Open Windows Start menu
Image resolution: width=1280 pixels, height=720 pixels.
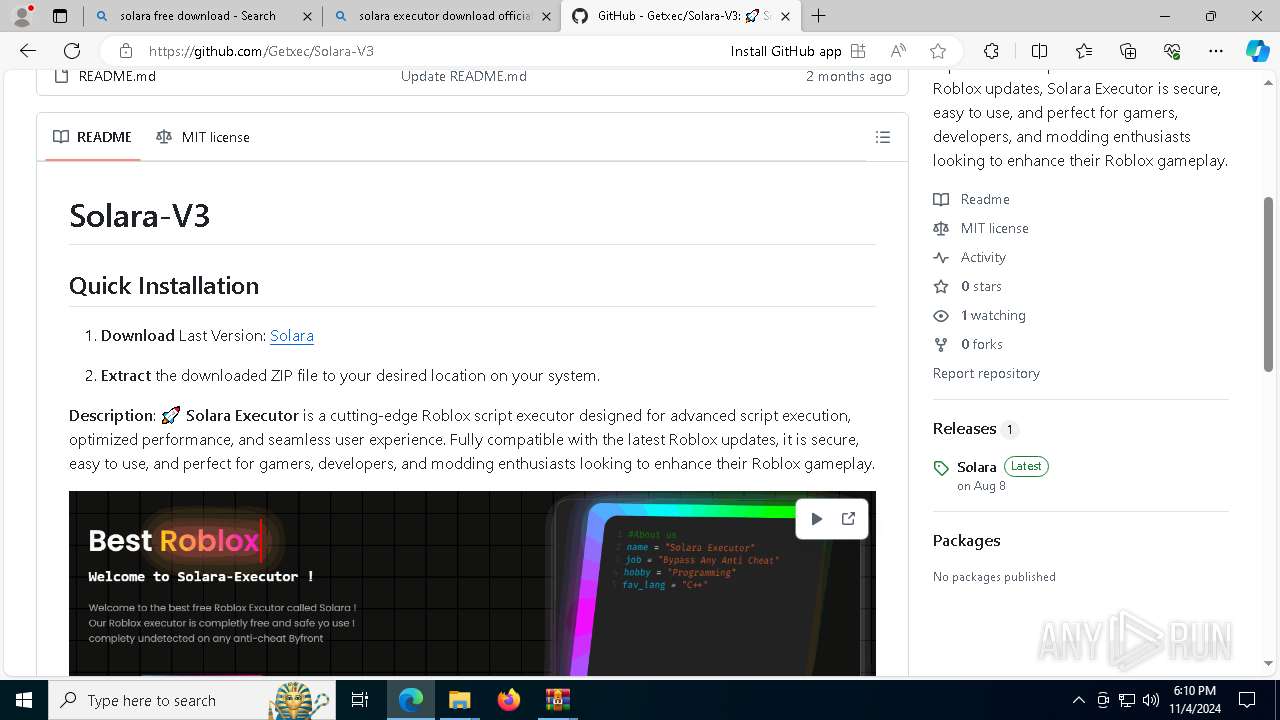(24, 700)
